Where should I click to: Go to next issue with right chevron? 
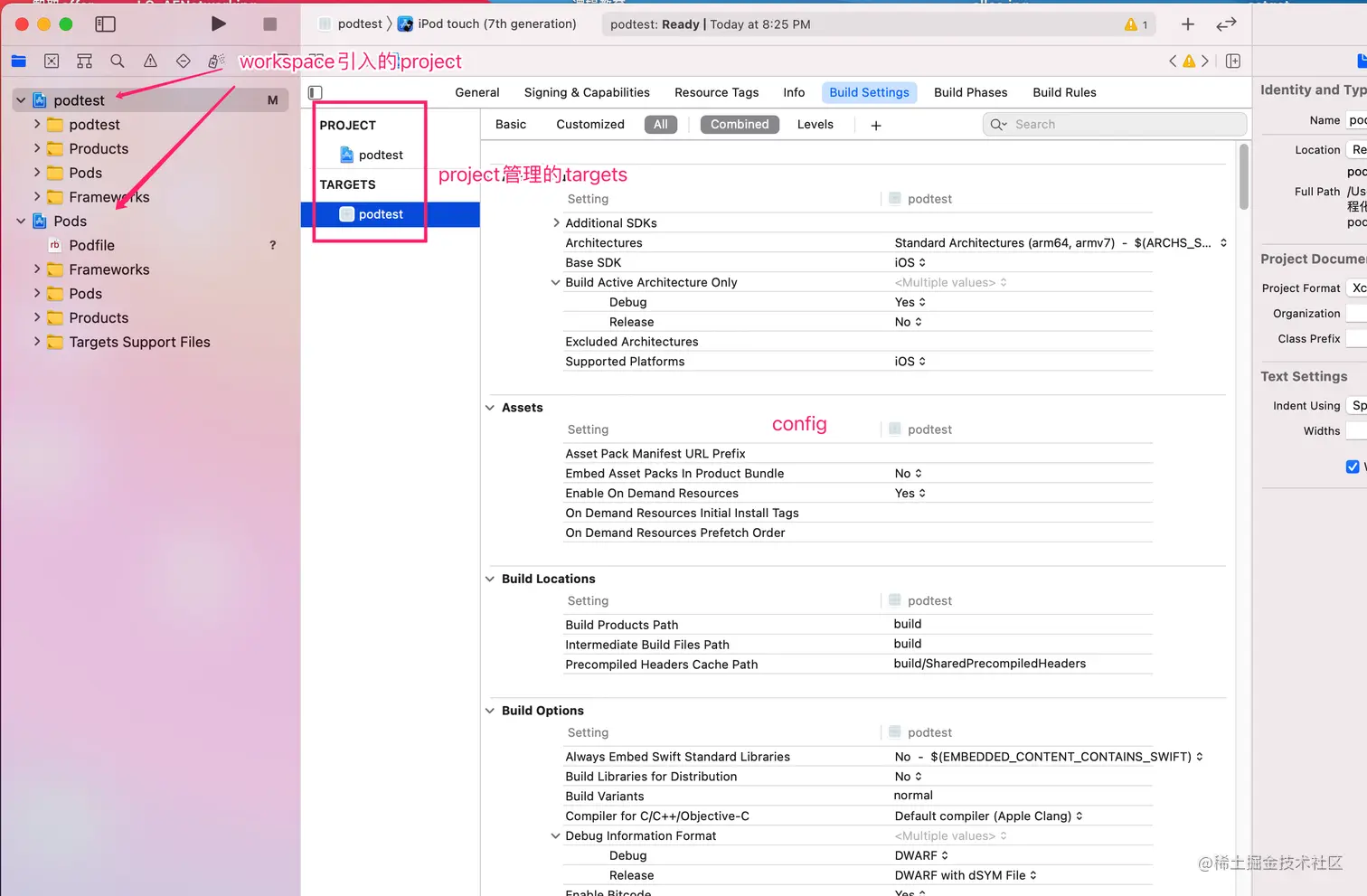(x=1205, y=61)
